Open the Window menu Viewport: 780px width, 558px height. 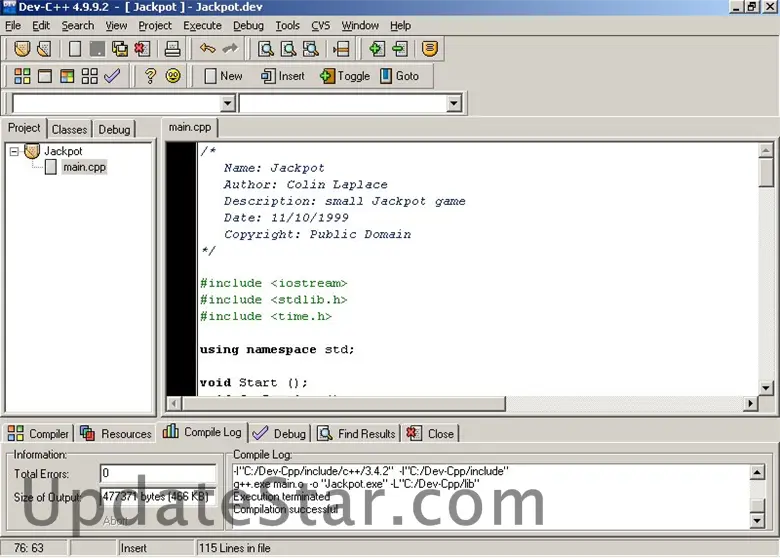[360, 25]
